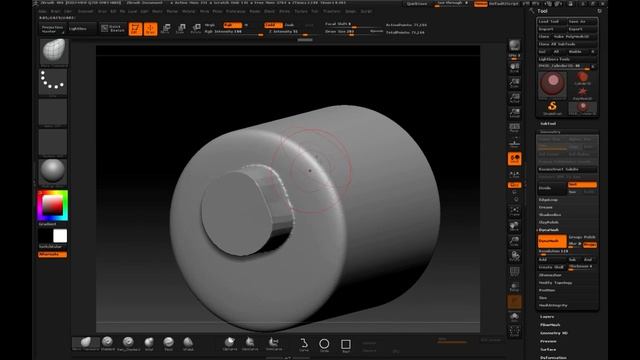Select the white main color swatch
This screenshot has width=640, height=360.
(60, 236)
